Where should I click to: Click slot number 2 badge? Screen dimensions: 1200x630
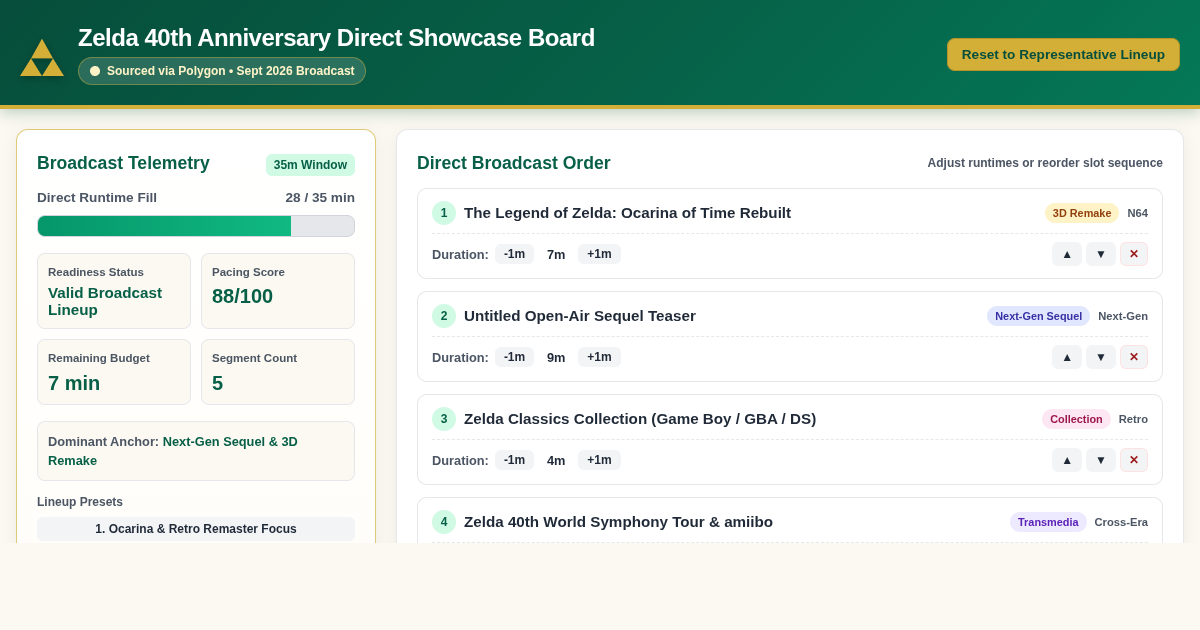444,316
